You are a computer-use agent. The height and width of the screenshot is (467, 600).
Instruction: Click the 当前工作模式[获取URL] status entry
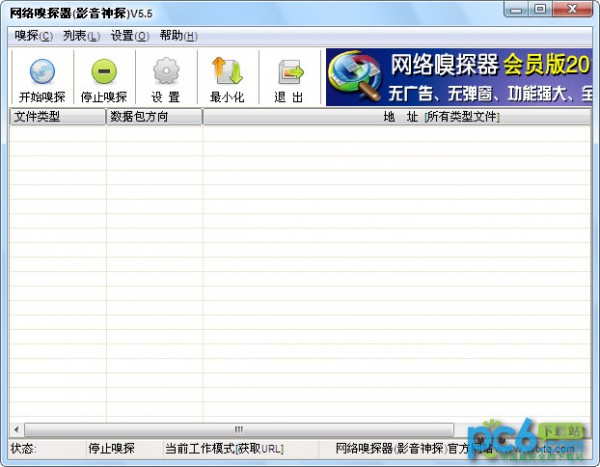click(224, 448)
